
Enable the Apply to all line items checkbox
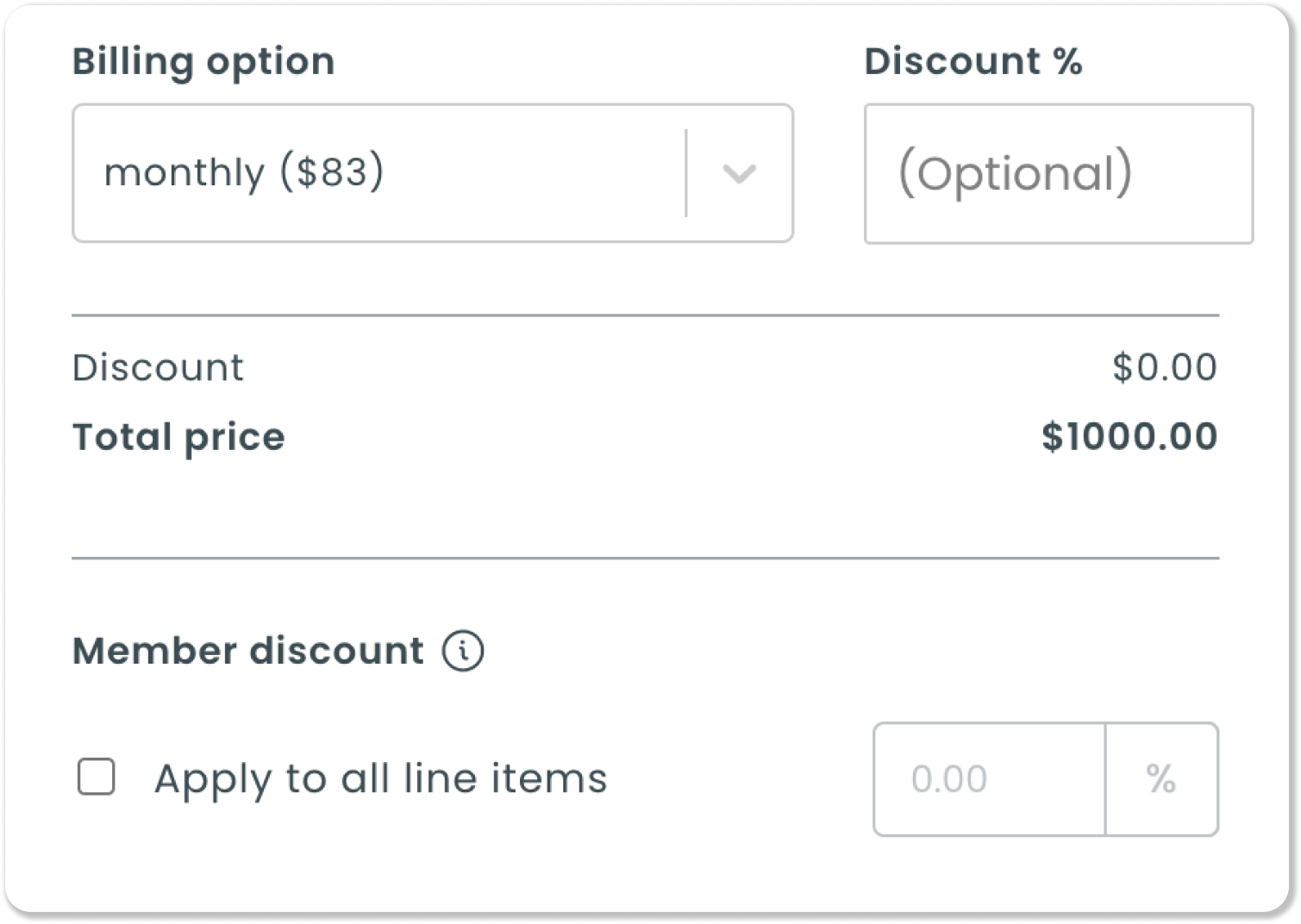point(96,777)
